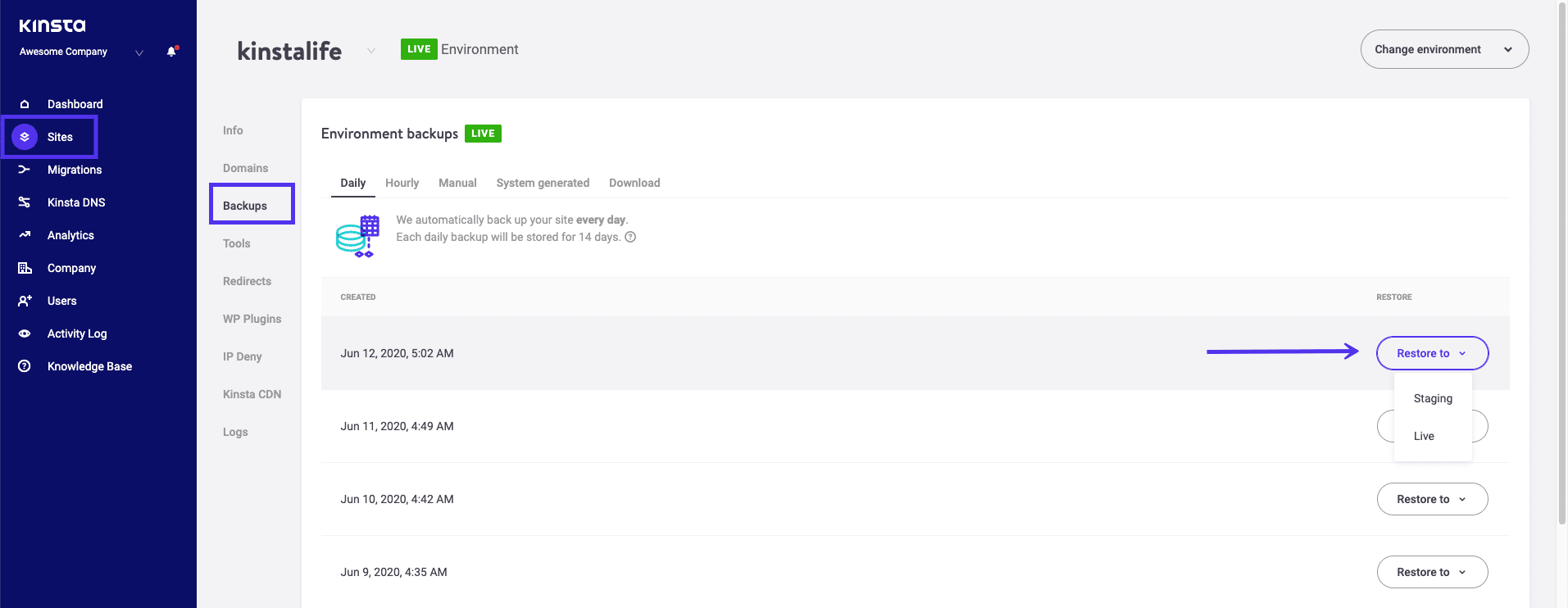The height and width of the screenshot is (608, 1568).
Task: Click the Users add-person icon
Action: [25, 301]
